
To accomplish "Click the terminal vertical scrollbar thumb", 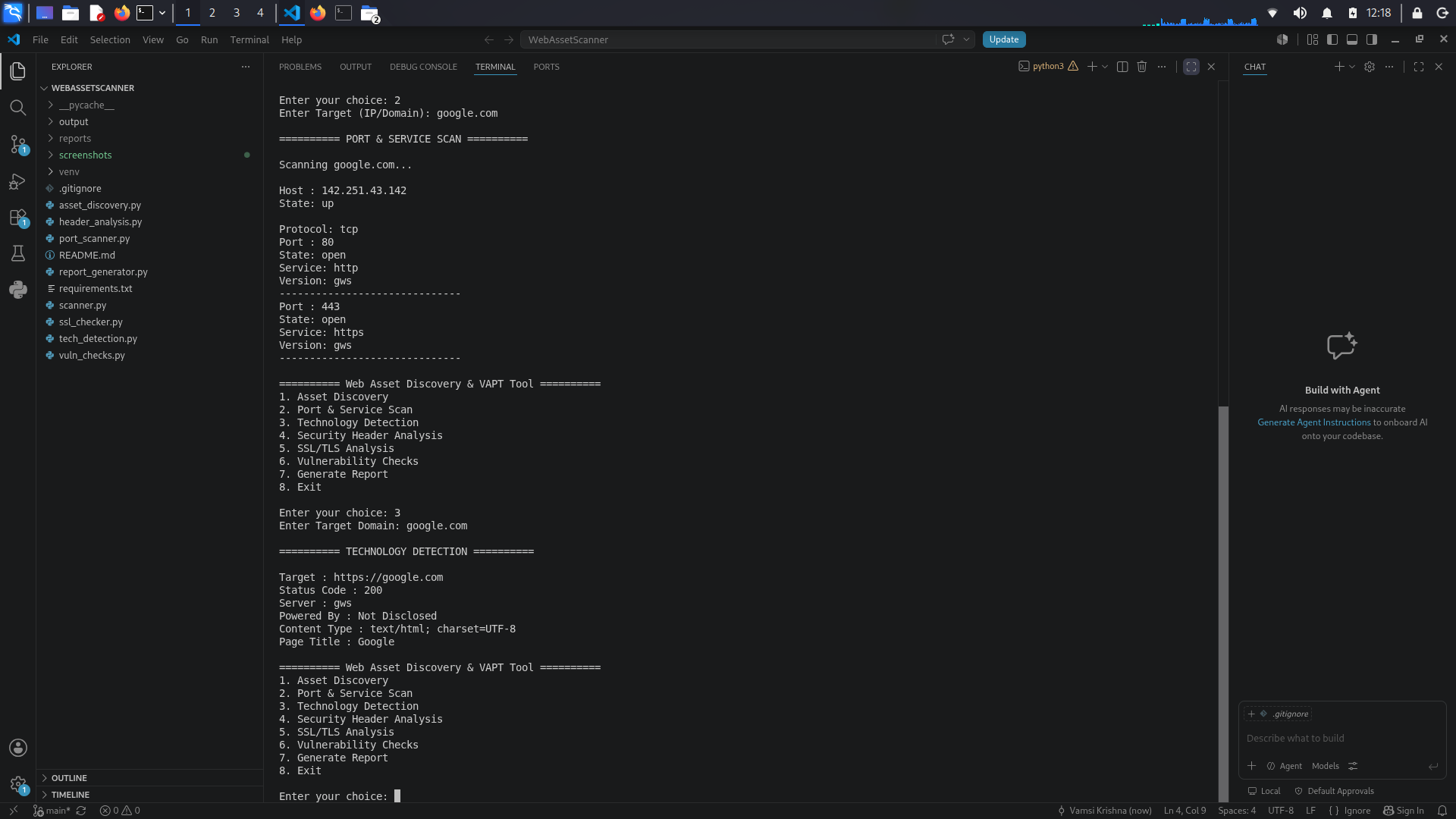I will (x=1223, y=604).
